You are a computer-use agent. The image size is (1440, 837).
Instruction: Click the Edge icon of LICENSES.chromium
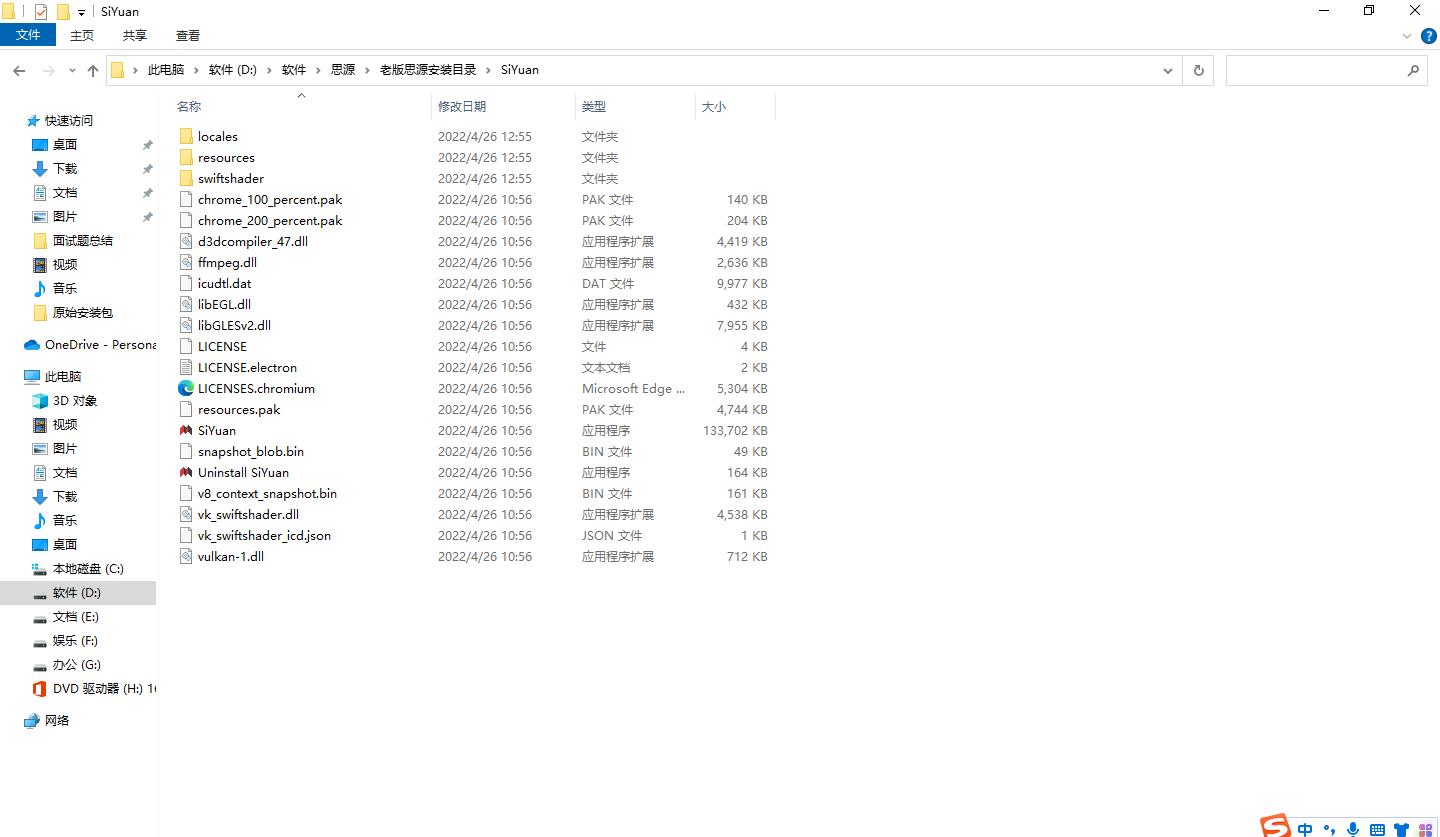(x=185, y=388)
